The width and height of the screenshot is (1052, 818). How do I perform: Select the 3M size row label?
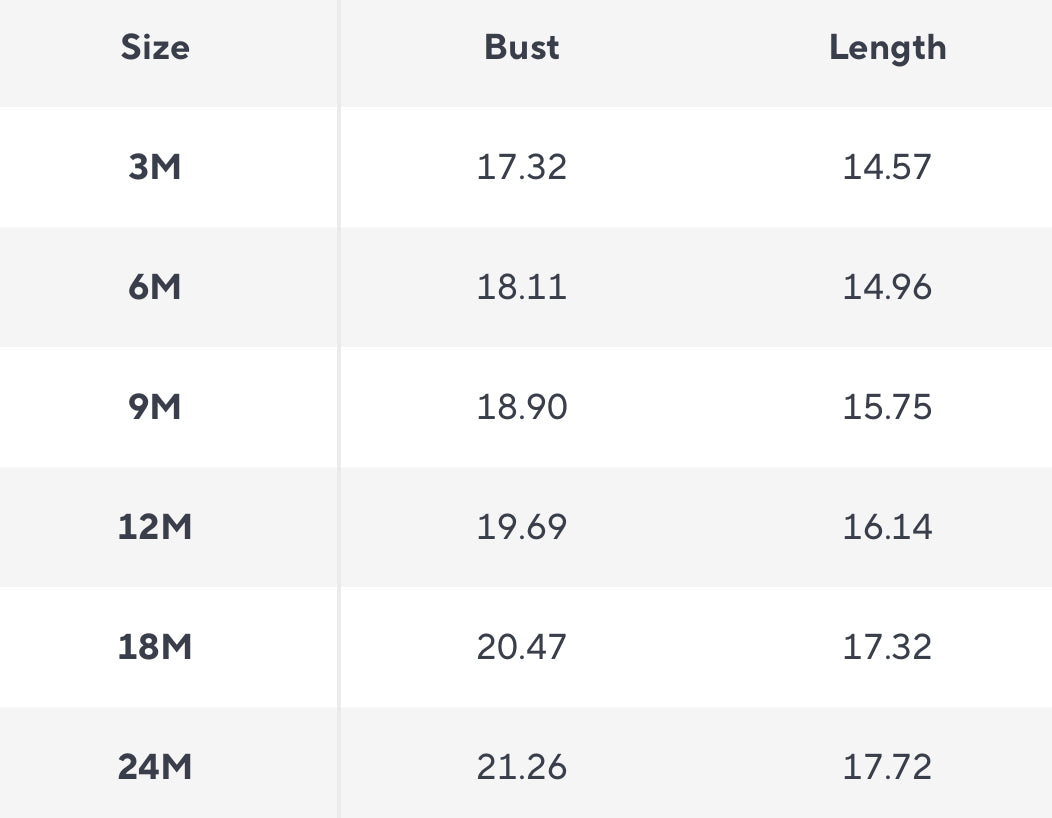tap(155, 167)
